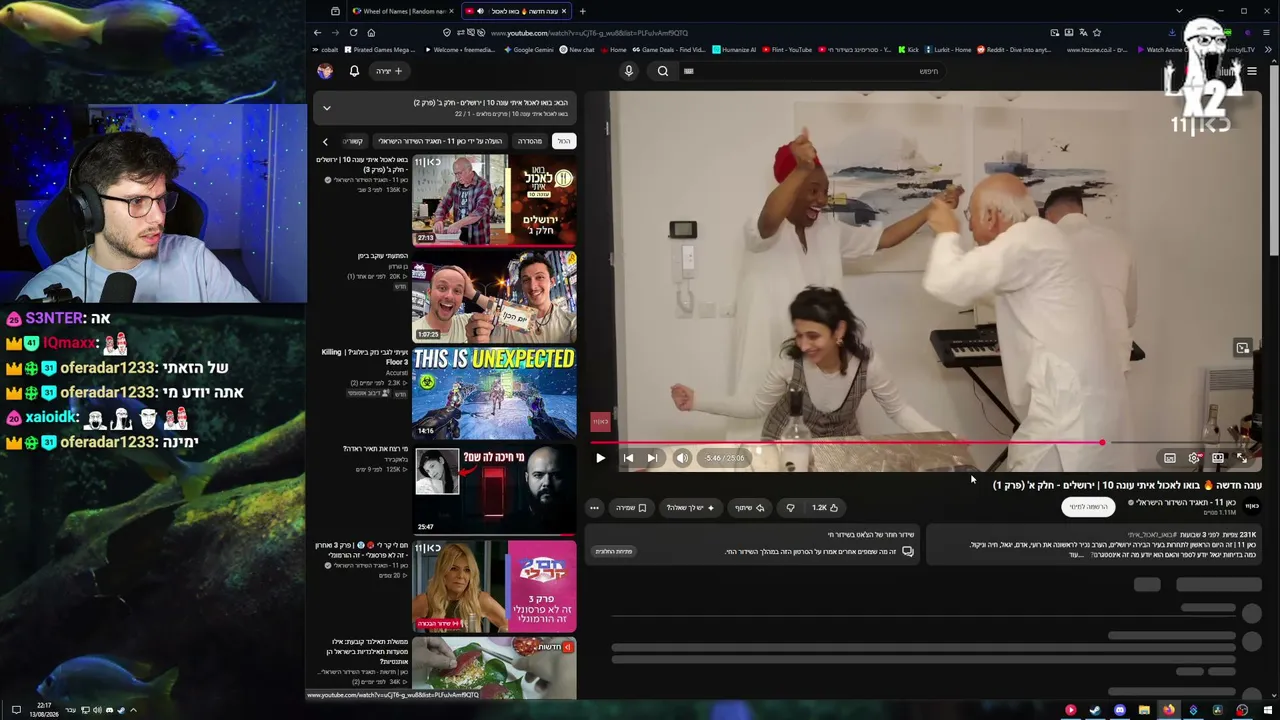Go to the browser home page
This screenshot has height=720, width=1280.
coord(371,32)
